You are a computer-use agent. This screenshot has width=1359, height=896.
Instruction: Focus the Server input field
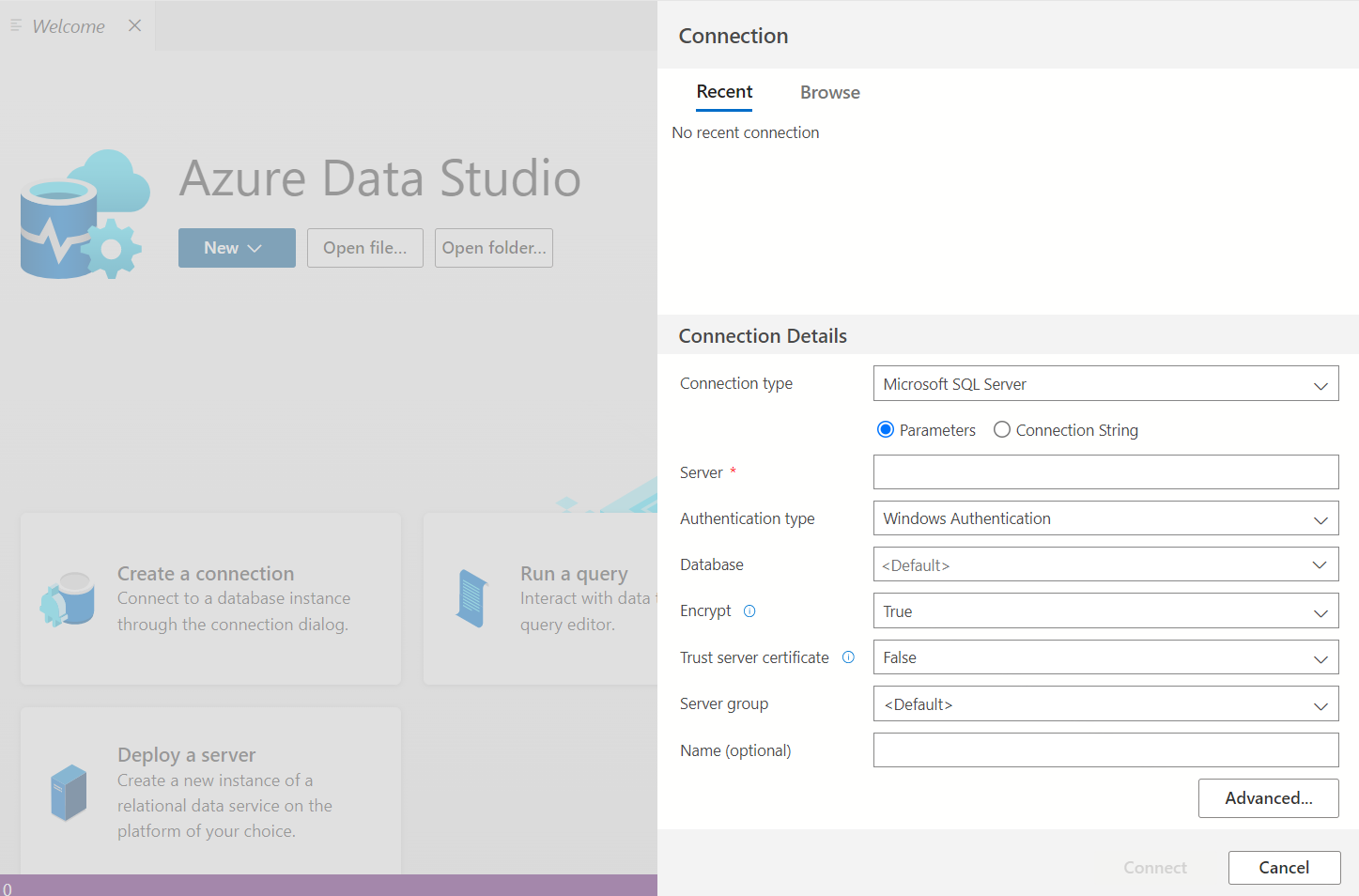click(1105, 472)
